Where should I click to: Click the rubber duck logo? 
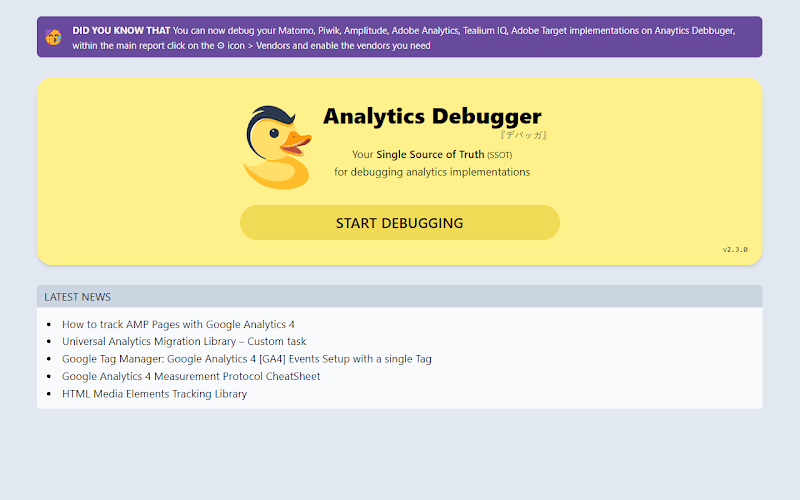(x=278, y=148)
